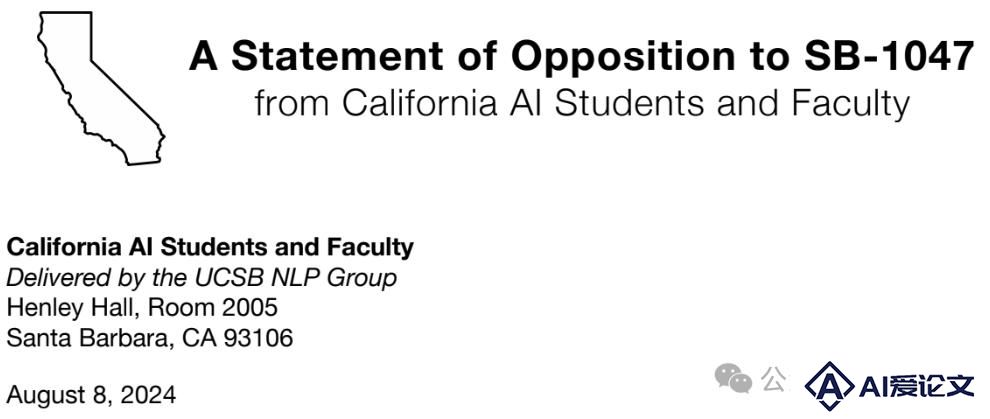Click the word "Statement" in the heading
Viewport: 990px width, 419px height.
(336, 56)
